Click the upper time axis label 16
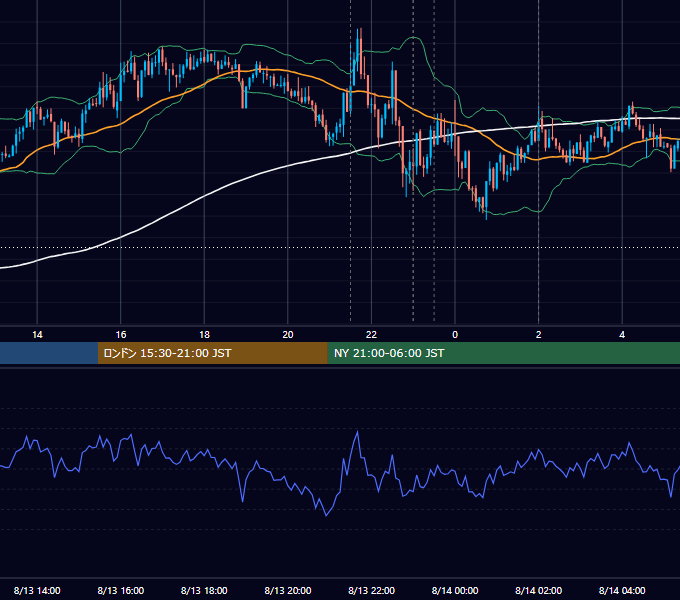Image resolution: width=680 pixels, height=600 pixels. (121, 335)
